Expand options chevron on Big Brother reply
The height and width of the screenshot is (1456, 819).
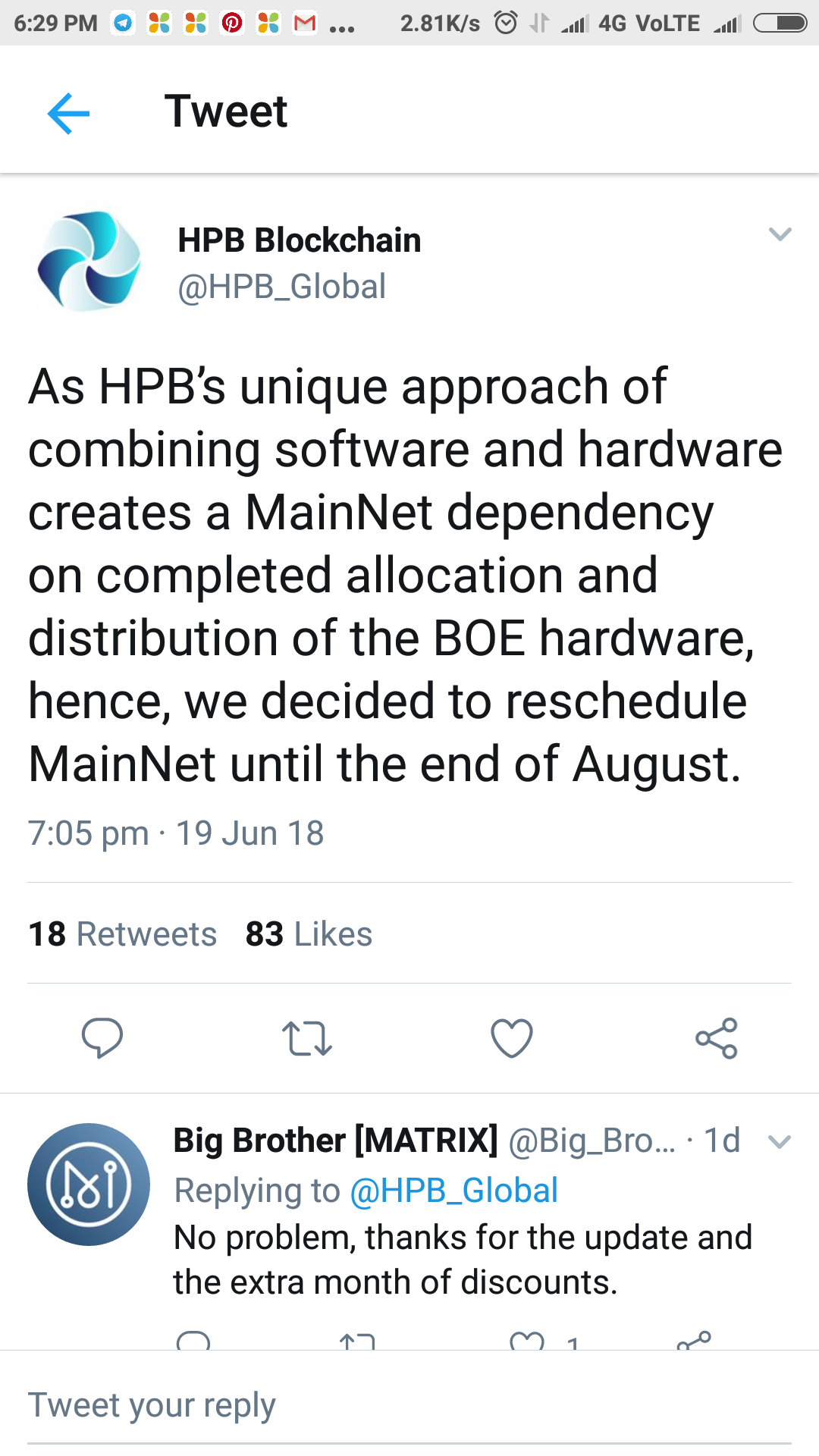tap(780, 1141)
